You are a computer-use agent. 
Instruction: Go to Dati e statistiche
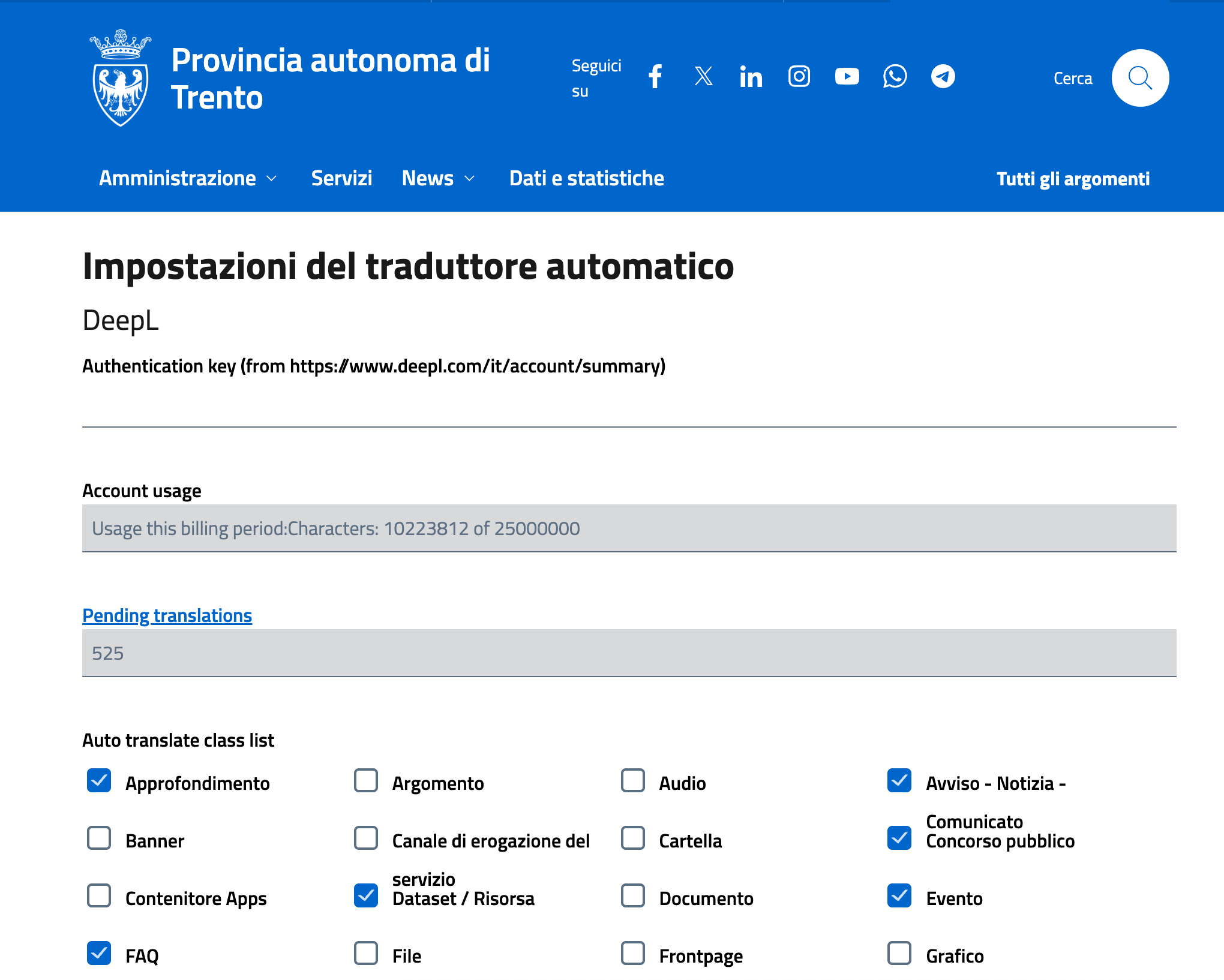[586, 179]
